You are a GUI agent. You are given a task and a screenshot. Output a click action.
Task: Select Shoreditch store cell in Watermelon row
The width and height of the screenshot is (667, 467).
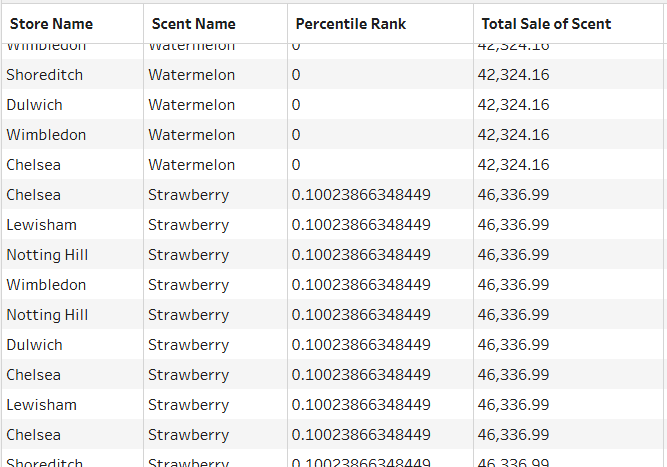[x=45, y=75]
